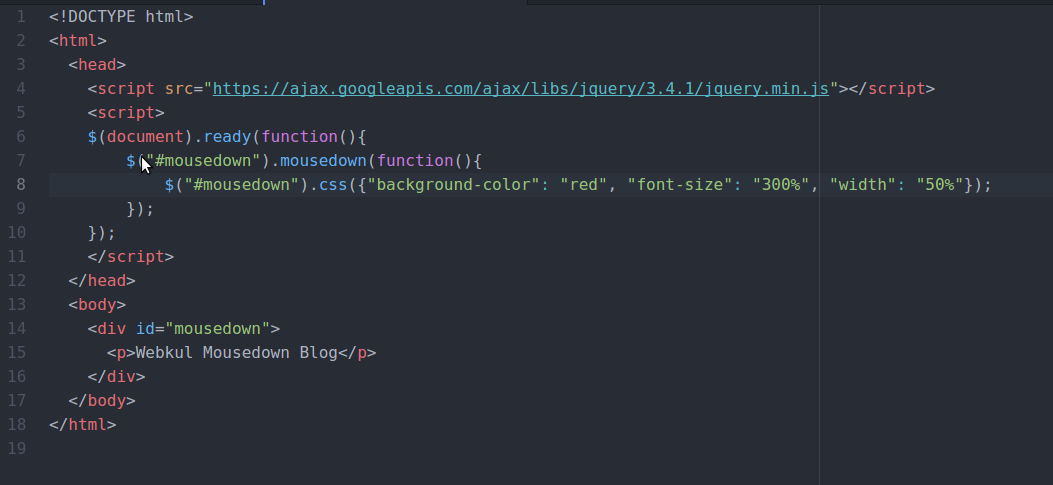Click the Webkul Mousedown Blog paragraph text
Screen dimensions: 1053x485
coord(237,353)
